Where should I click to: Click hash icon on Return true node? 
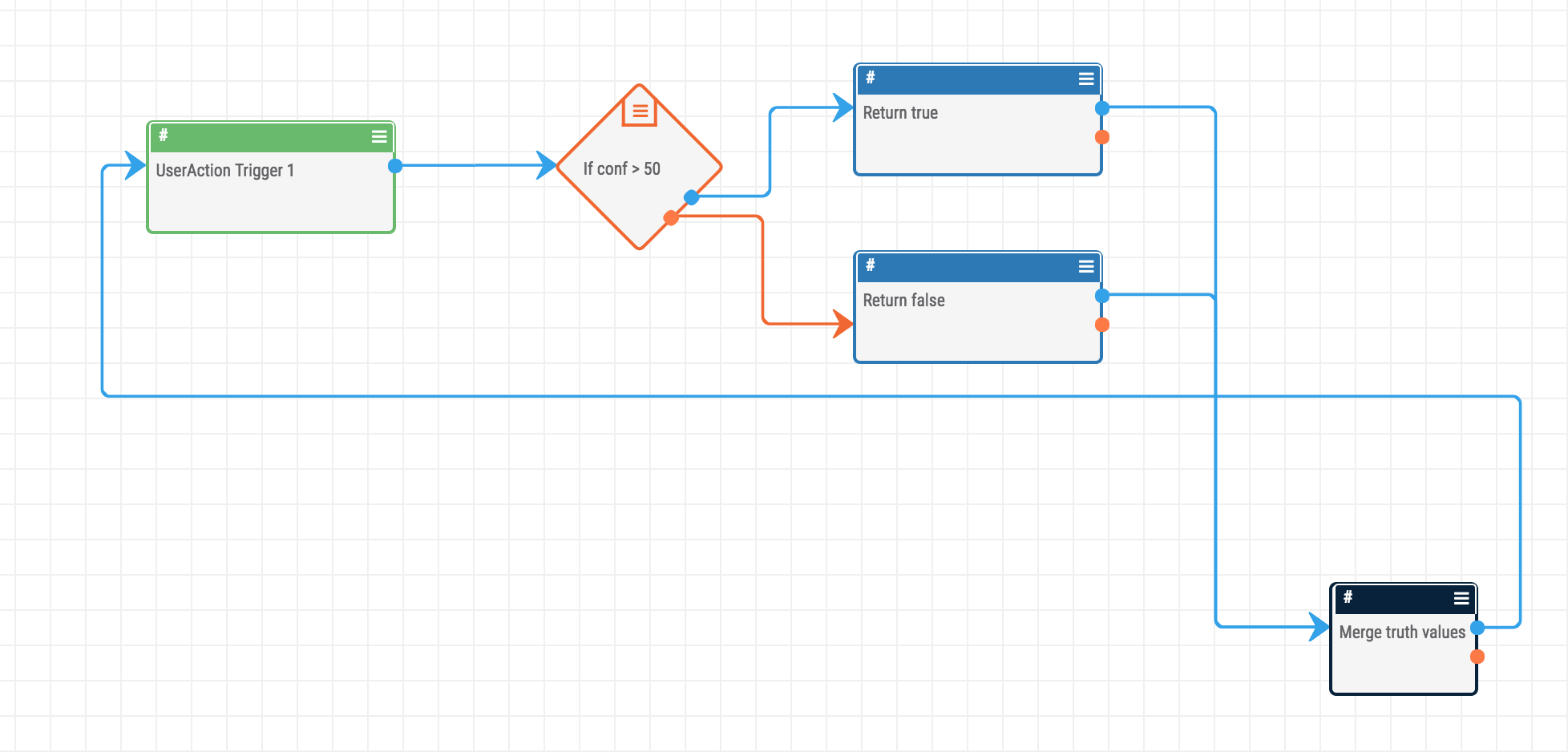(x=871, y=78)
